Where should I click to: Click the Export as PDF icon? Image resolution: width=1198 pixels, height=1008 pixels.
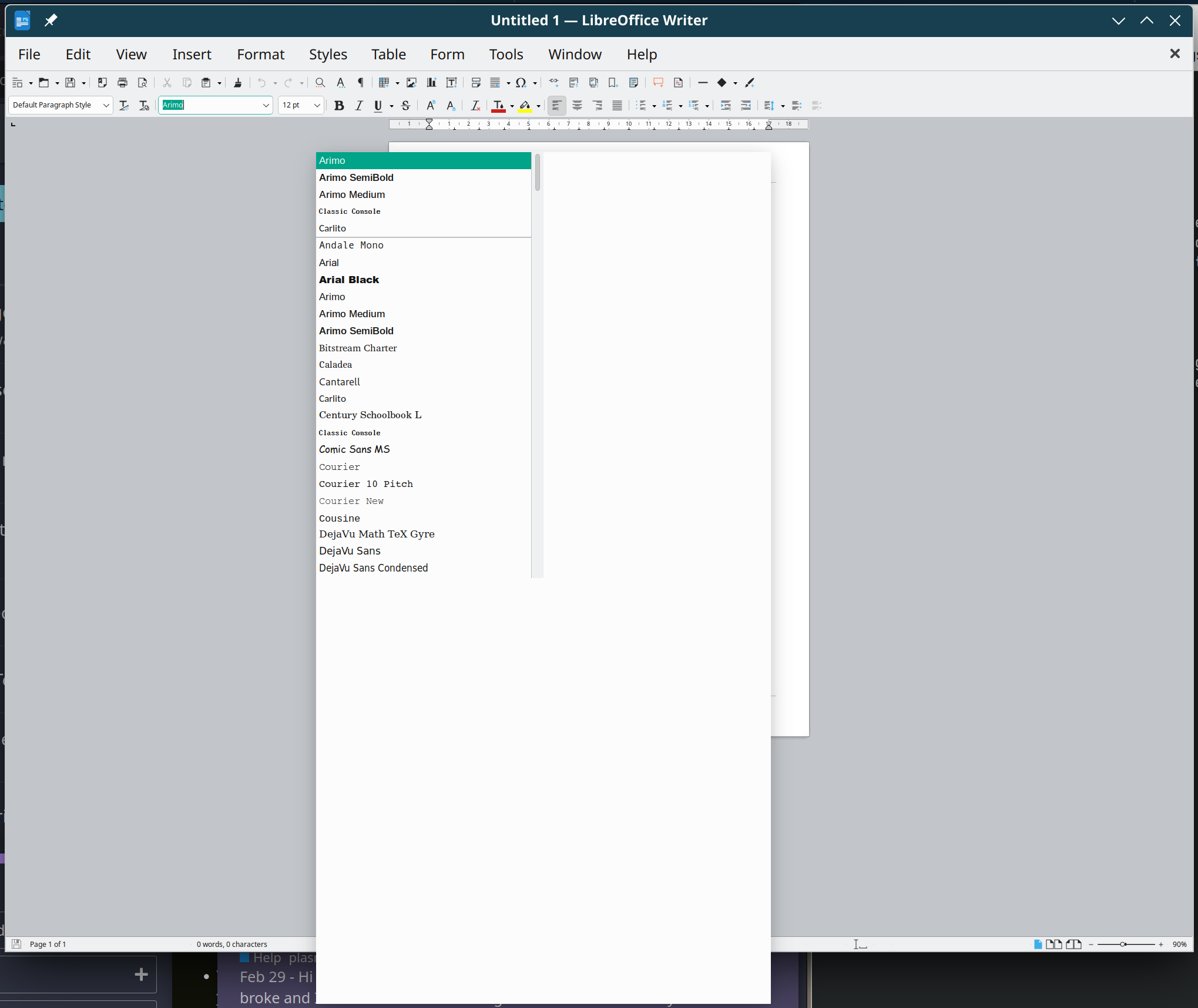click(x=102, y=83)
